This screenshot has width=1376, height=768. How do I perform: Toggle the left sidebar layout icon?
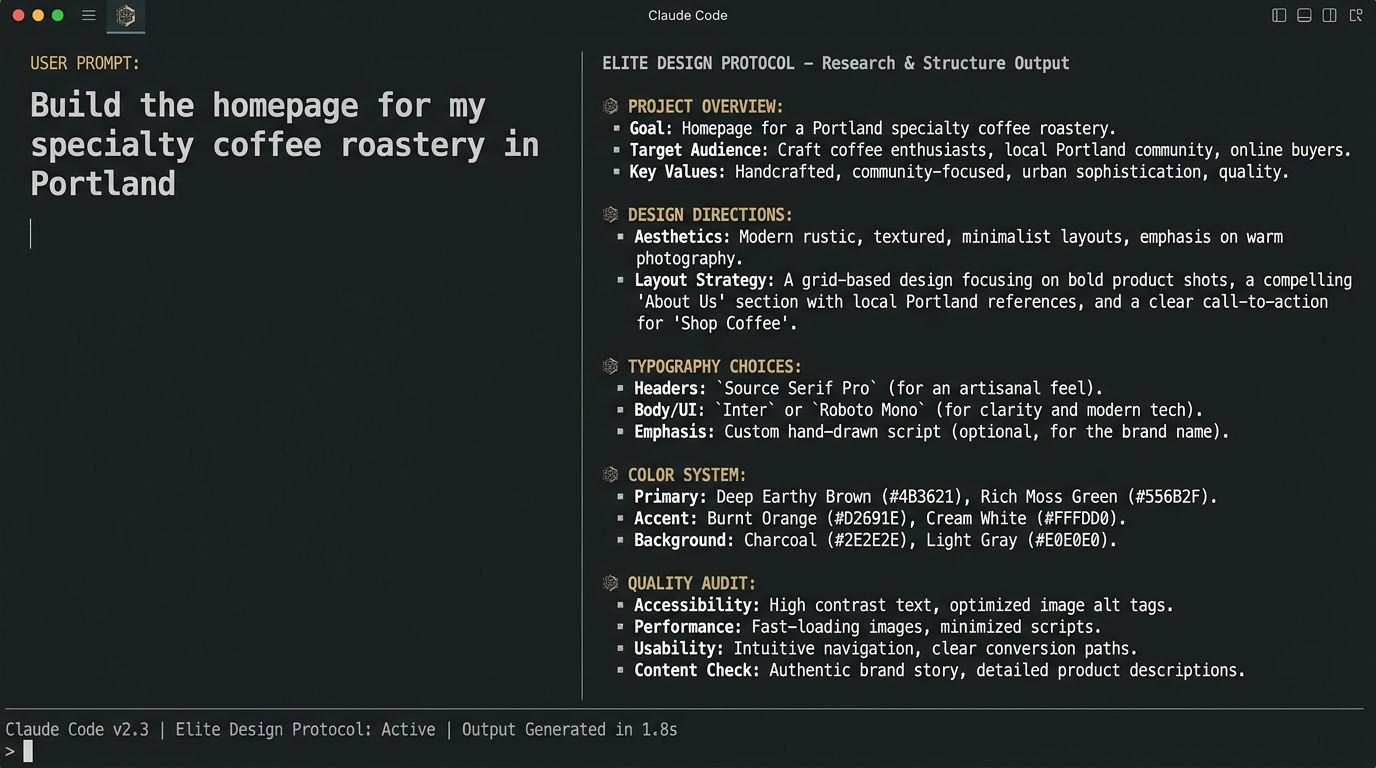(1279, 15)
